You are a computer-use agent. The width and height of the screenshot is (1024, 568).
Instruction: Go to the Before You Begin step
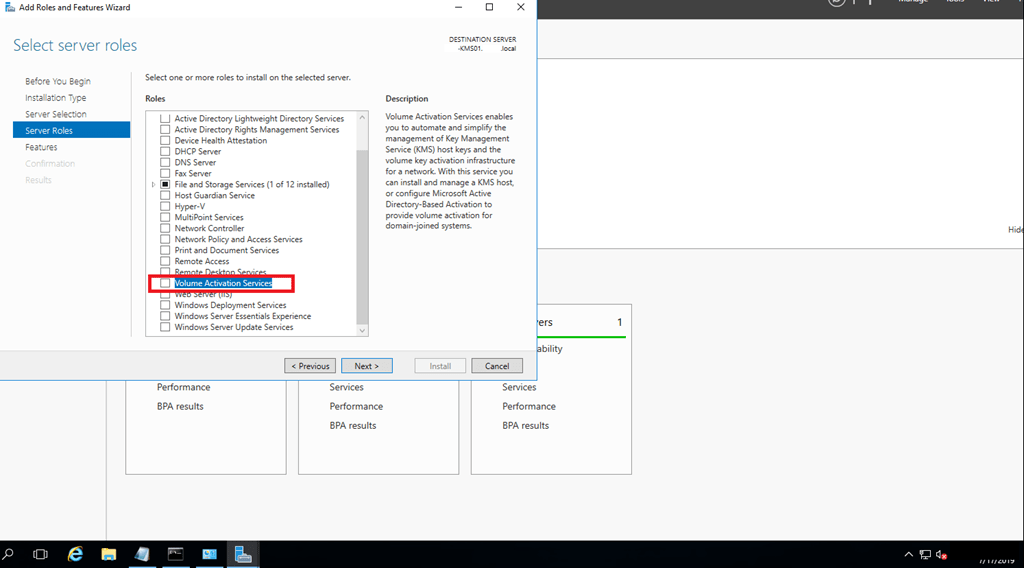[58, 81]
